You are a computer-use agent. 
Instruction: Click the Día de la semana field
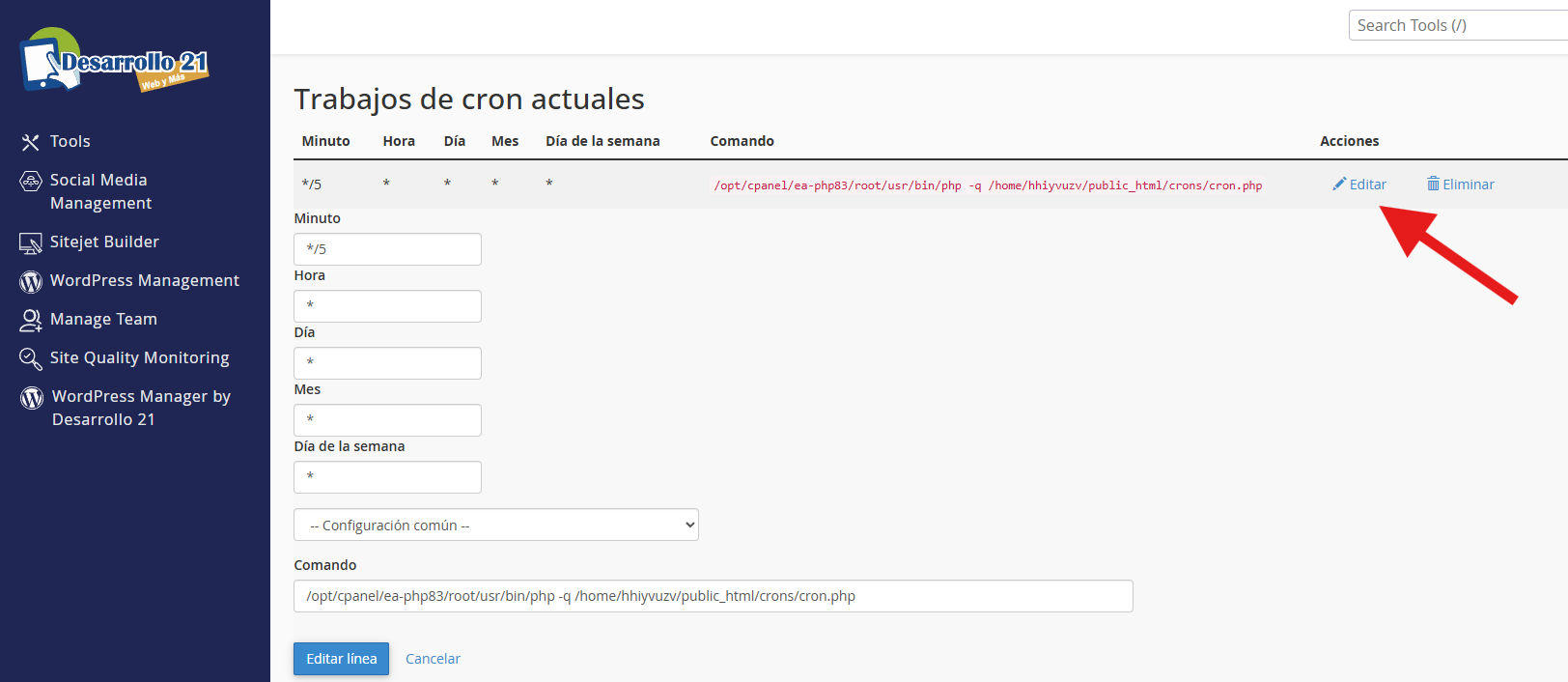pos(387,477)
